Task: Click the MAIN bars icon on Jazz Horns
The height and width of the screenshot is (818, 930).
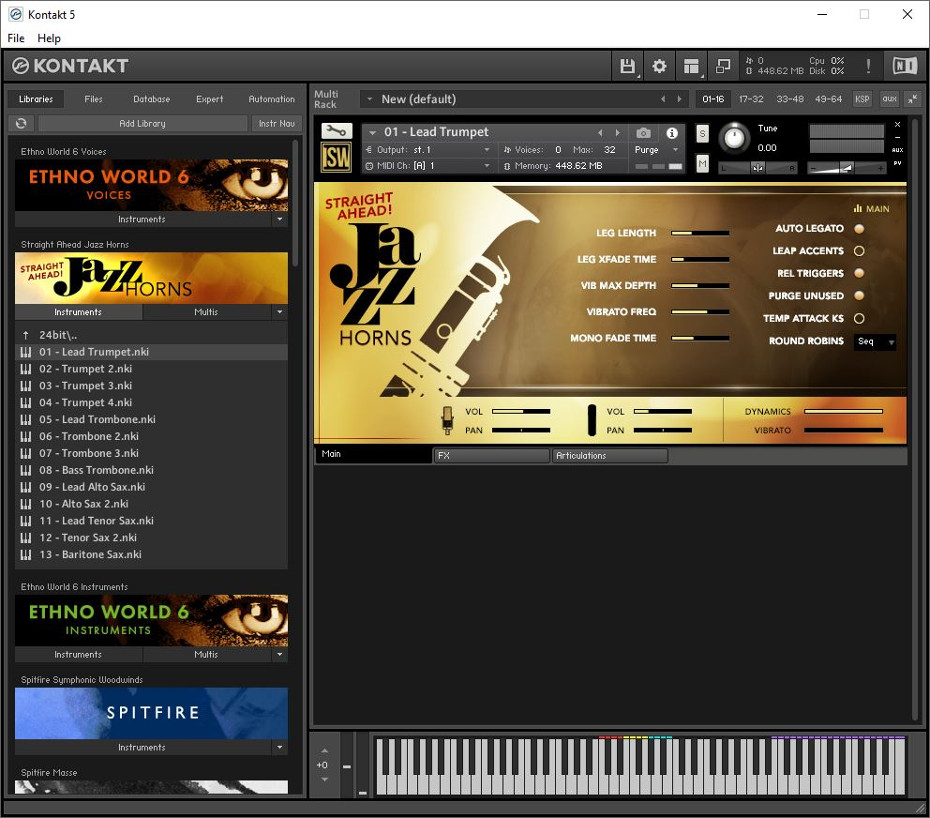Action: point(858,209)
